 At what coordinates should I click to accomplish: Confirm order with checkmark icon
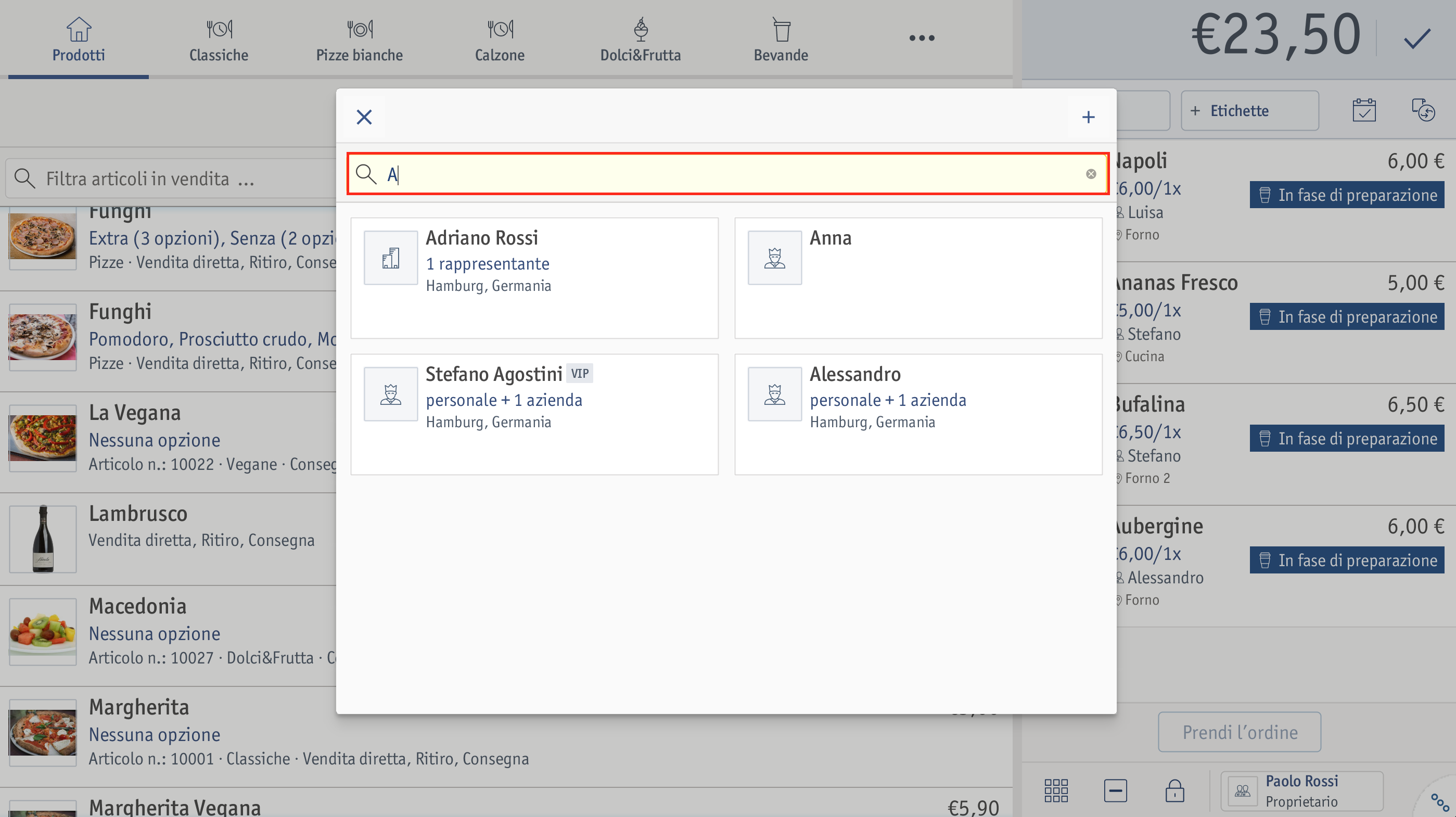coord(1416,39)
